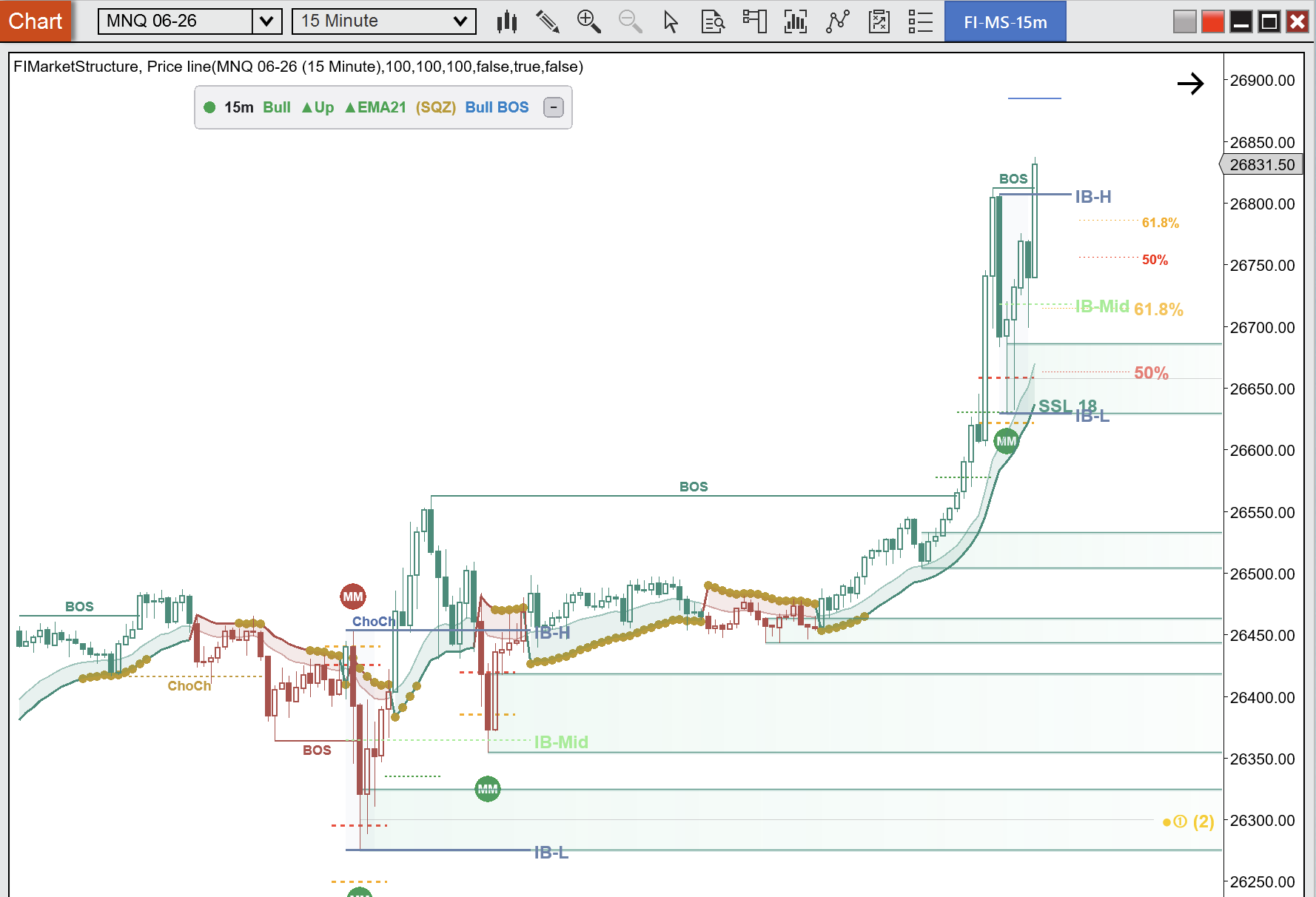Expand the MNQ 06-26 instrument dropdown arrow
Image resolution: width=1316 pixels, height=897 pixels.
(x=267, y=21)
